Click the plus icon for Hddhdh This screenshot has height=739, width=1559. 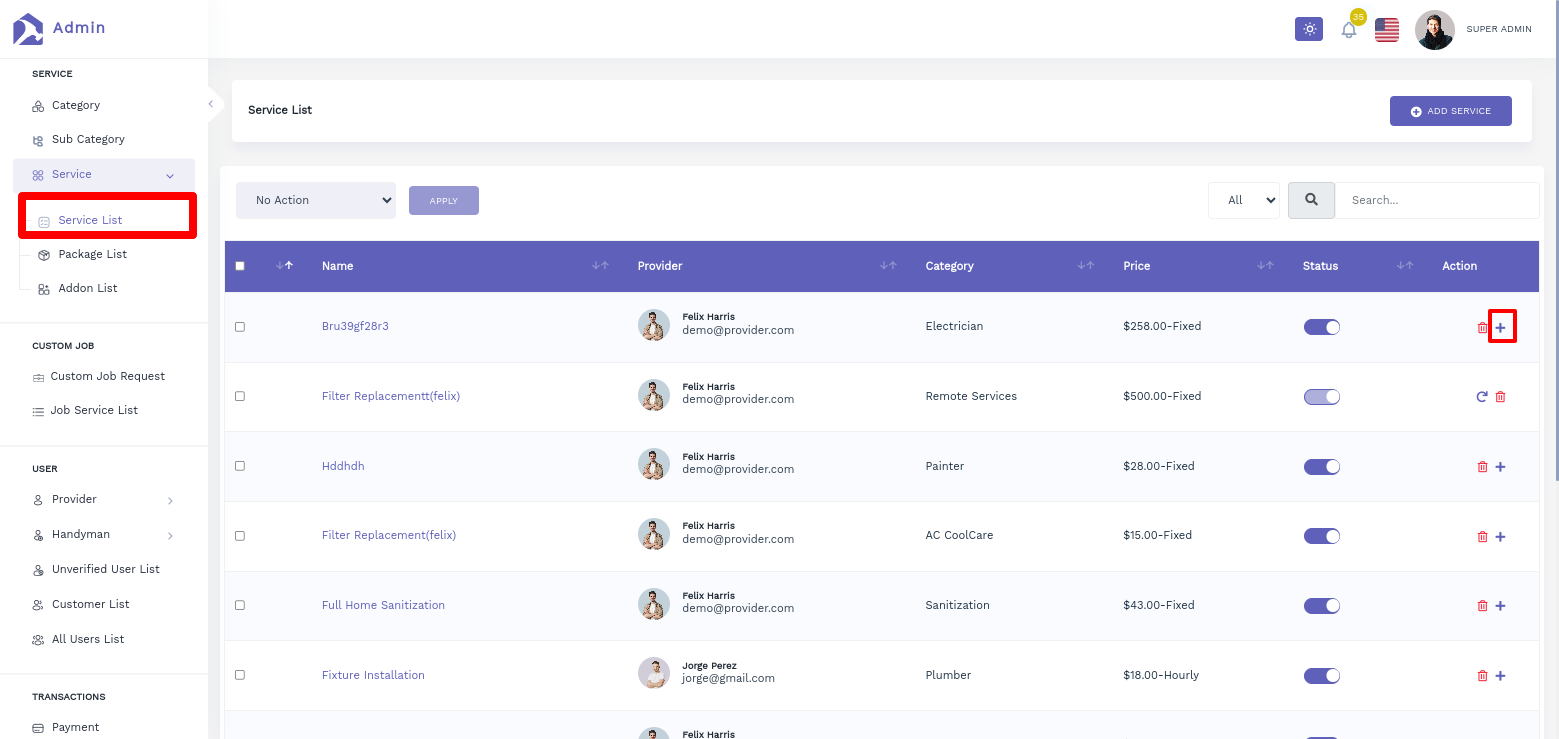tap(1500, 467)
